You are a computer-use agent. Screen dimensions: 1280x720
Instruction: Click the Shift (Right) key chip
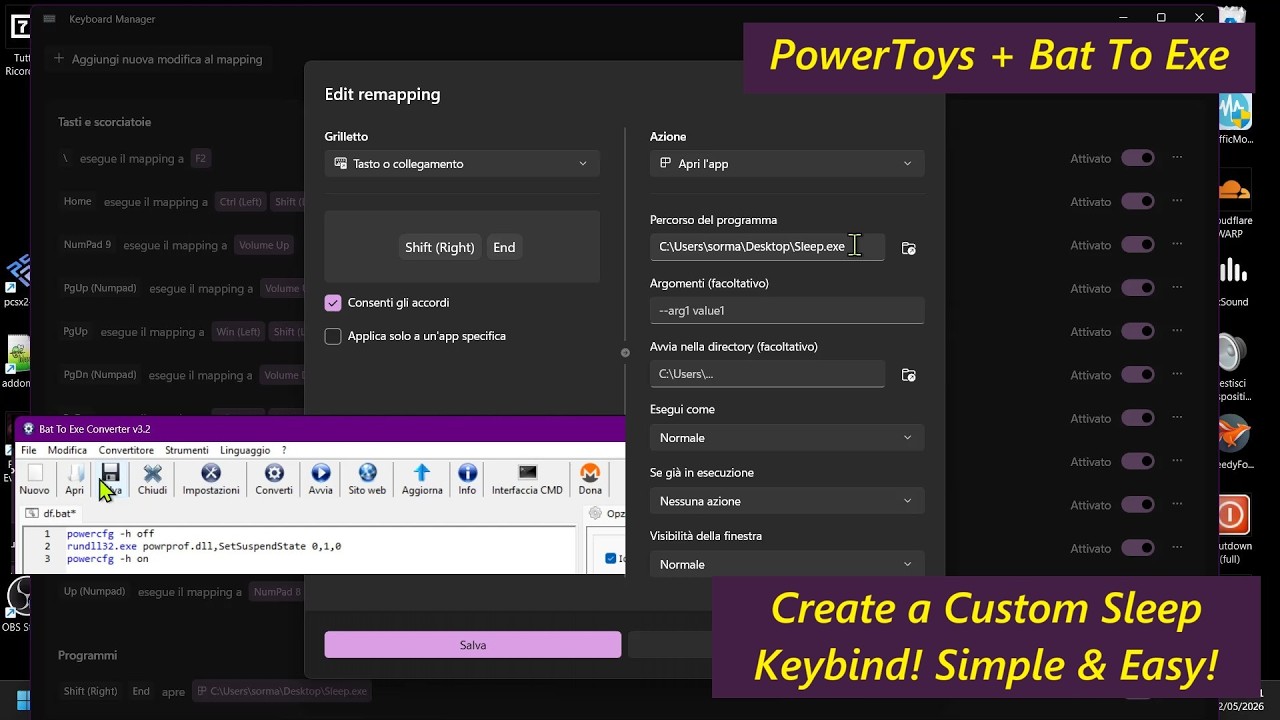[x=439, y=247]
